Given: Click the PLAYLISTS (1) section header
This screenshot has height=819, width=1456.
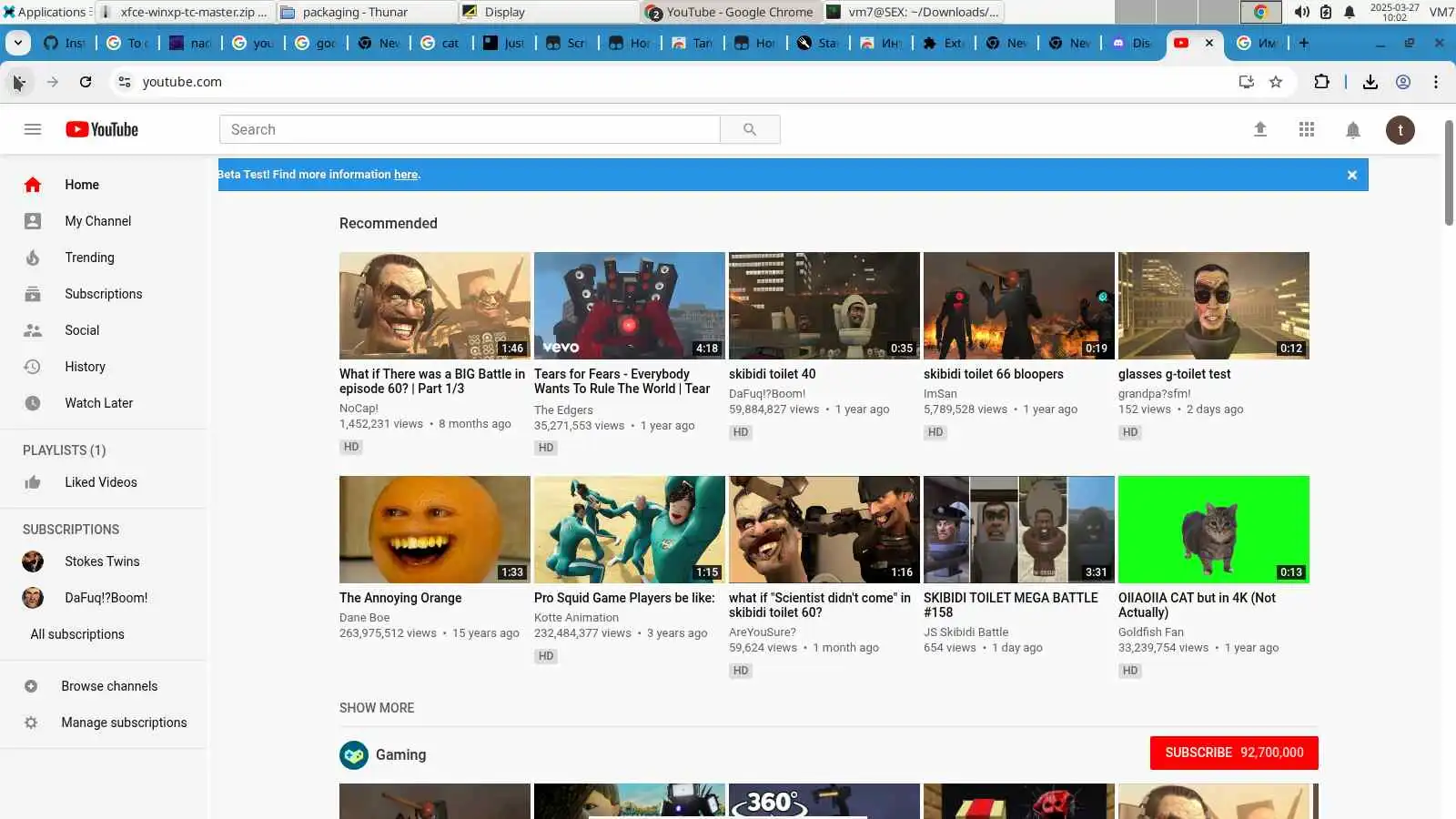Looking at the screenshot, I should pos(65,450).
